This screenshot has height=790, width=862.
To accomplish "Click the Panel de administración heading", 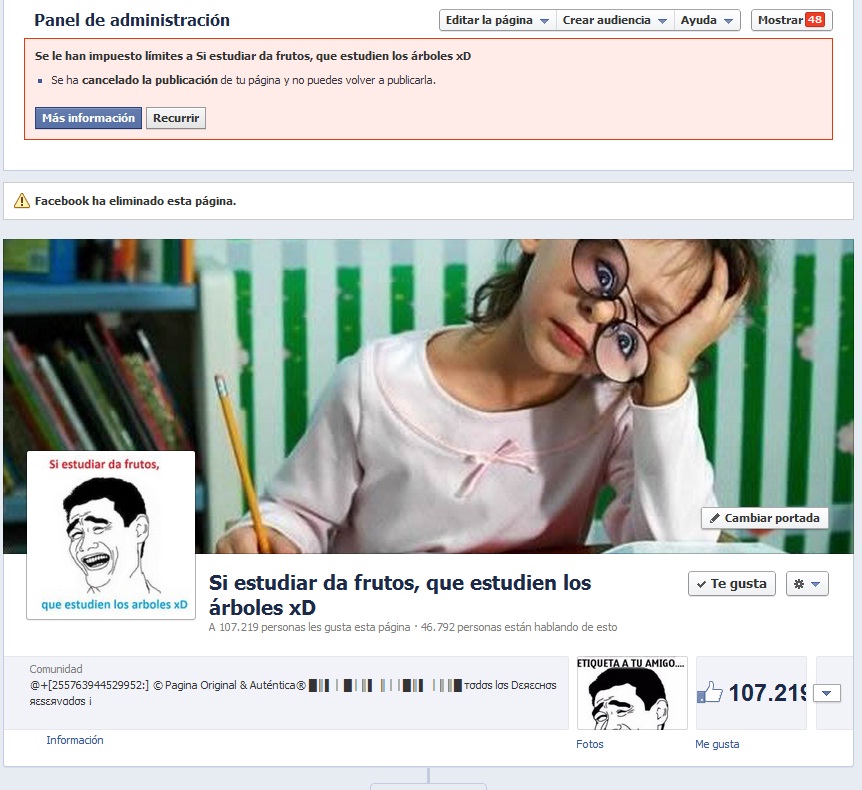I will pos(132,20).
